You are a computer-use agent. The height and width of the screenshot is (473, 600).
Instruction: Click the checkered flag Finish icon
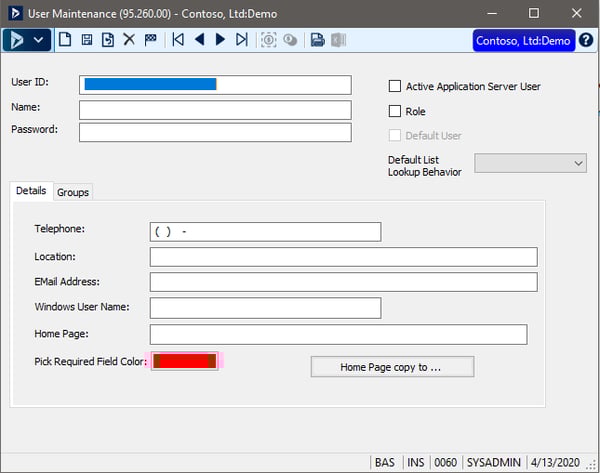pyautogui.click(x=150, y=39)
